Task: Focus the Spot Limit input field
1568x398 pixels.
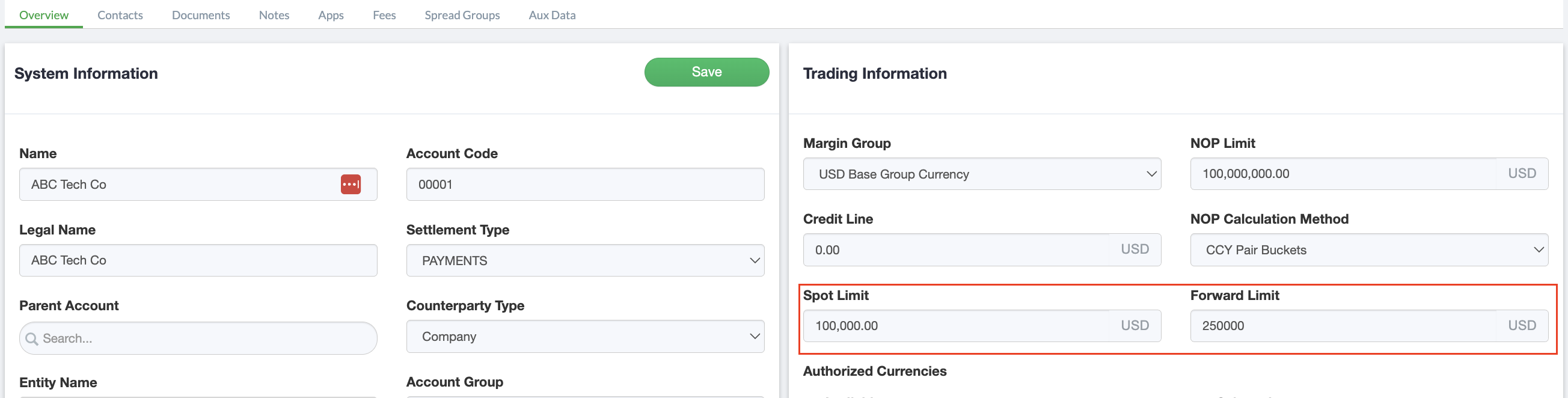Action: 956,326
